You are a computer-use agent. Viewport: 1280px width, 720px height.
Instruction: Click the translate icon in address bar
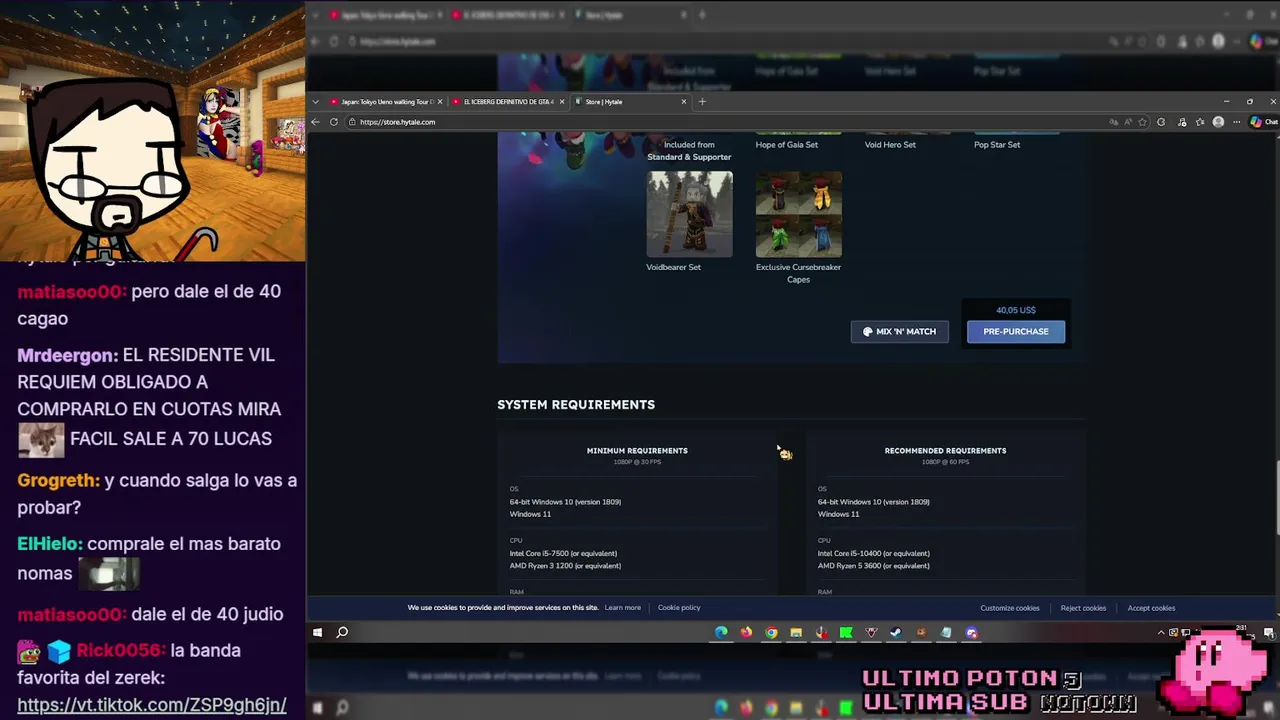1114,122
